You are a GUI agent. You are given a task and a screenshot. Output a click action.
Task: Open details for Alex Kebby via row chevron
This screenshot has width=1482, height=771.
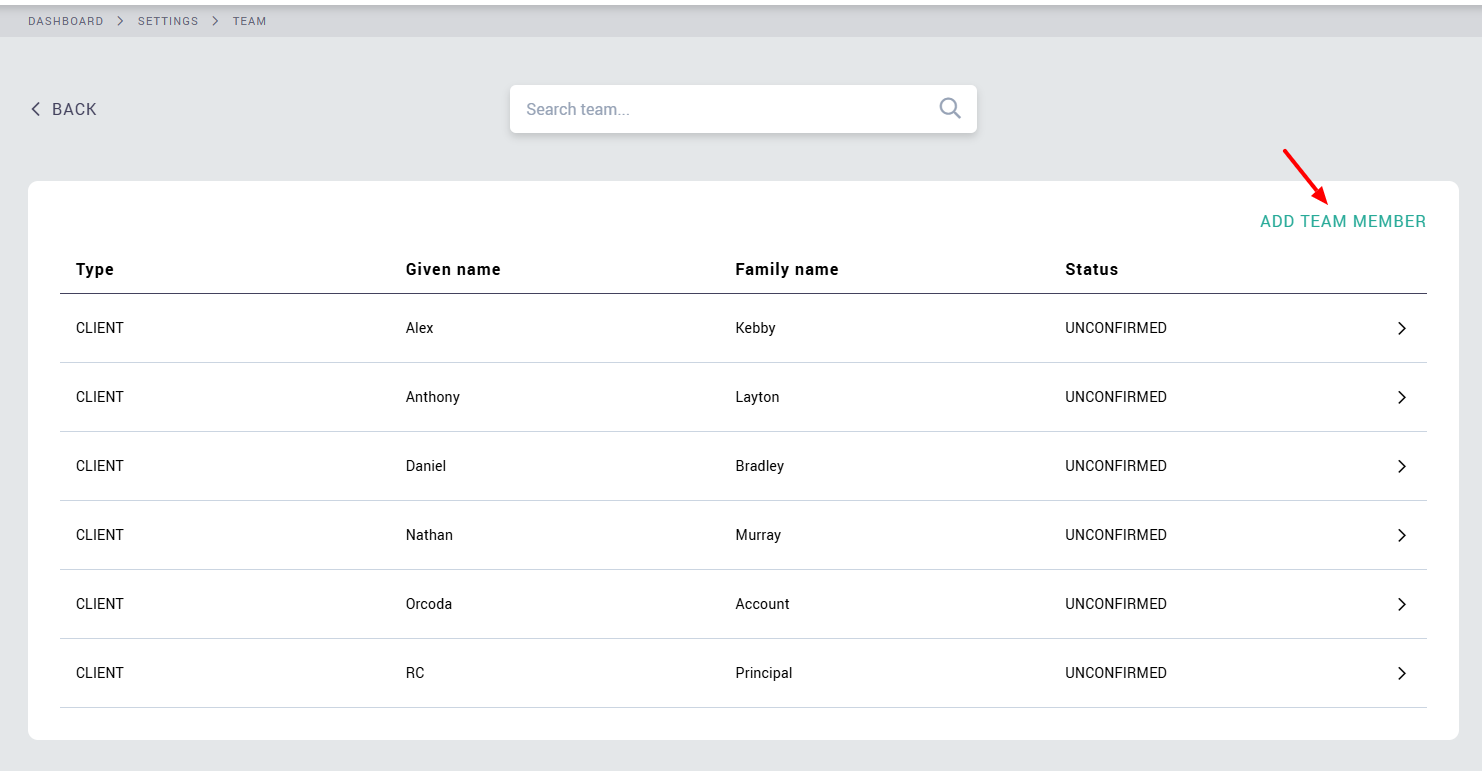coord(1401,328)
